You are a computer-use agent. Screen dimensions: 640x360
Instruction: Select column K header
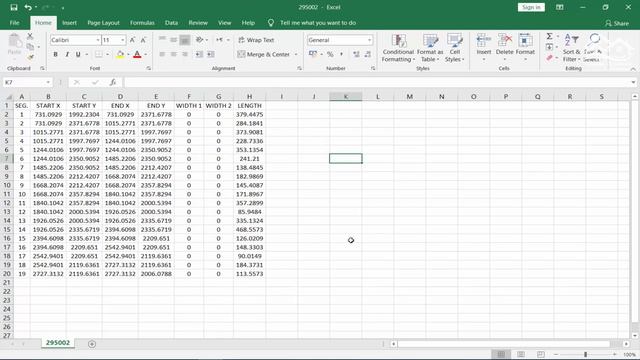point(346,97)
